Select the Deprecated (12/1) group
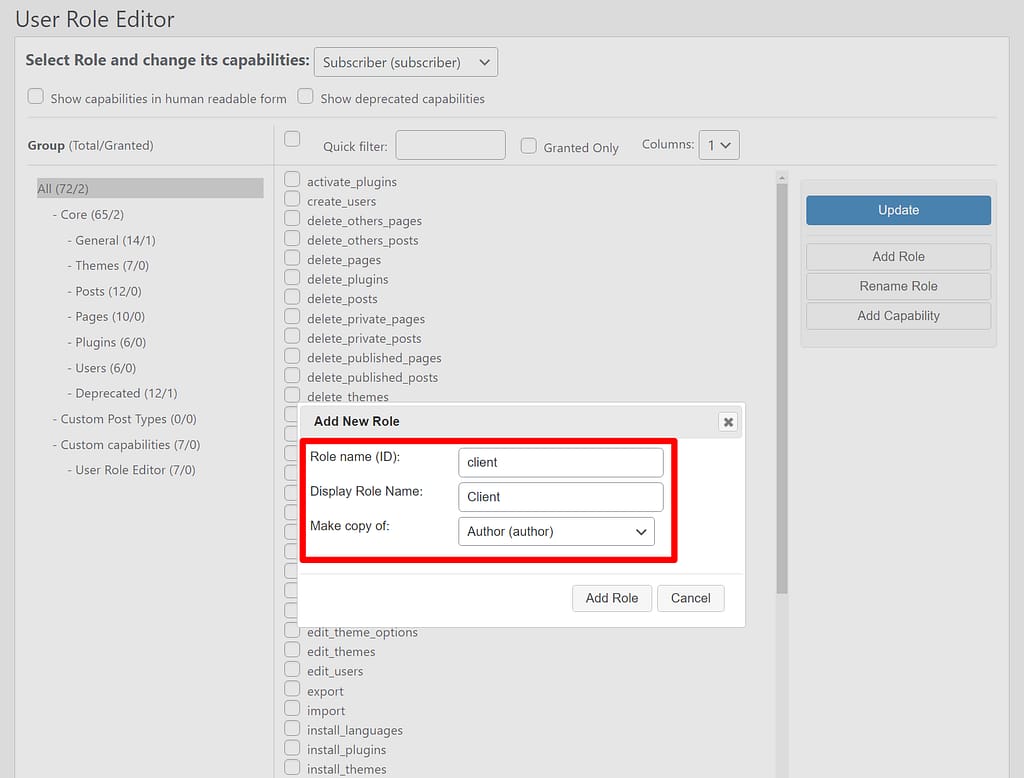 [x=126, y=393]
